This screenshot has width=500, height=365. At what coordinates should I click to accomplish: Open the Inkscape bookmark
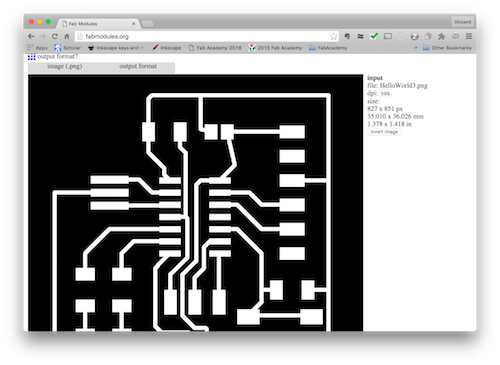[167, 48]
